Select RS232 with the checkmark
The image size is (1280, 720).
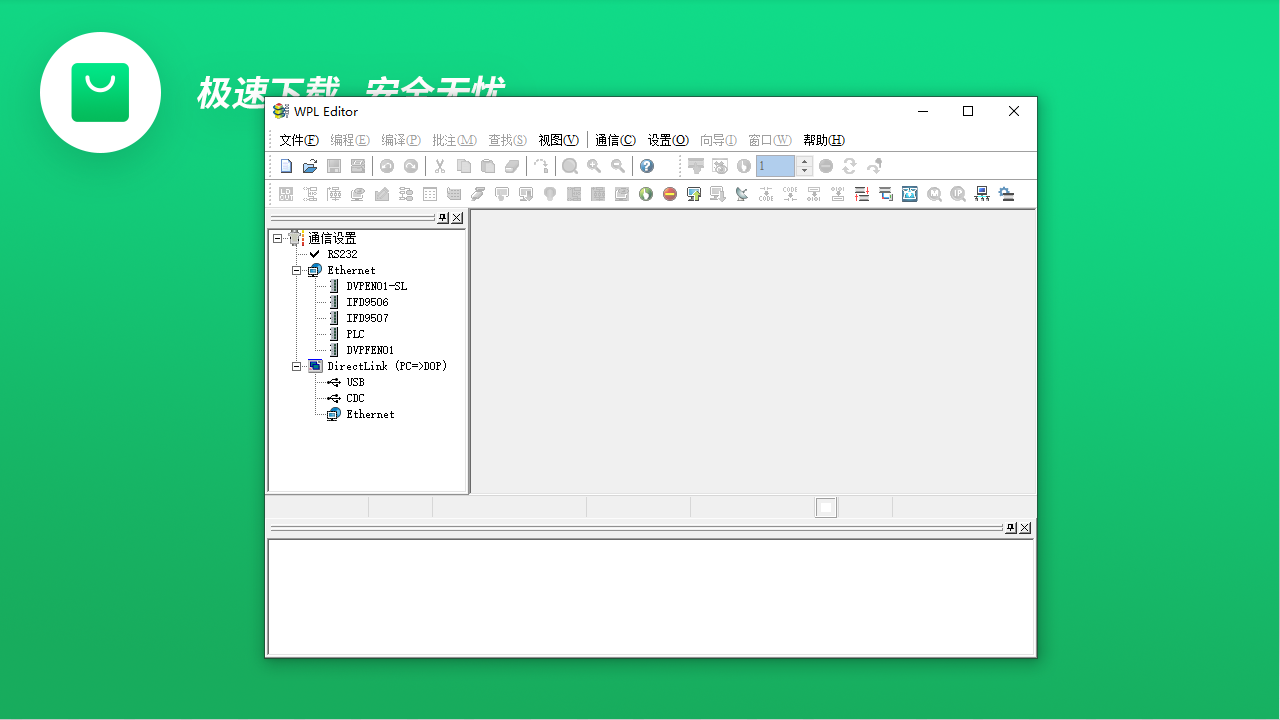(x=340, y=254)
